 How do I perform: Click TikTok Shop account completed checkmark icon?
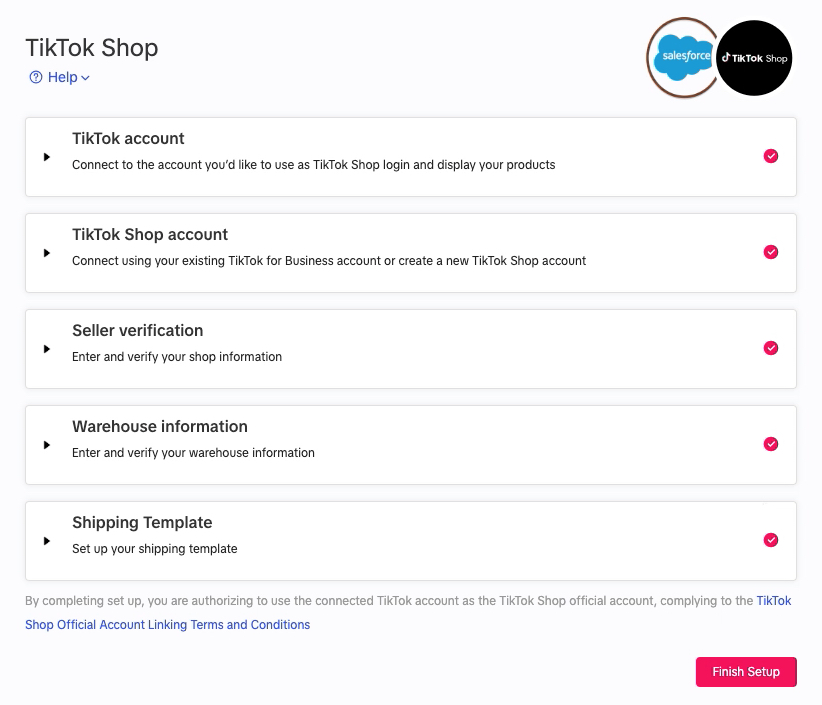tap(771, 252)
